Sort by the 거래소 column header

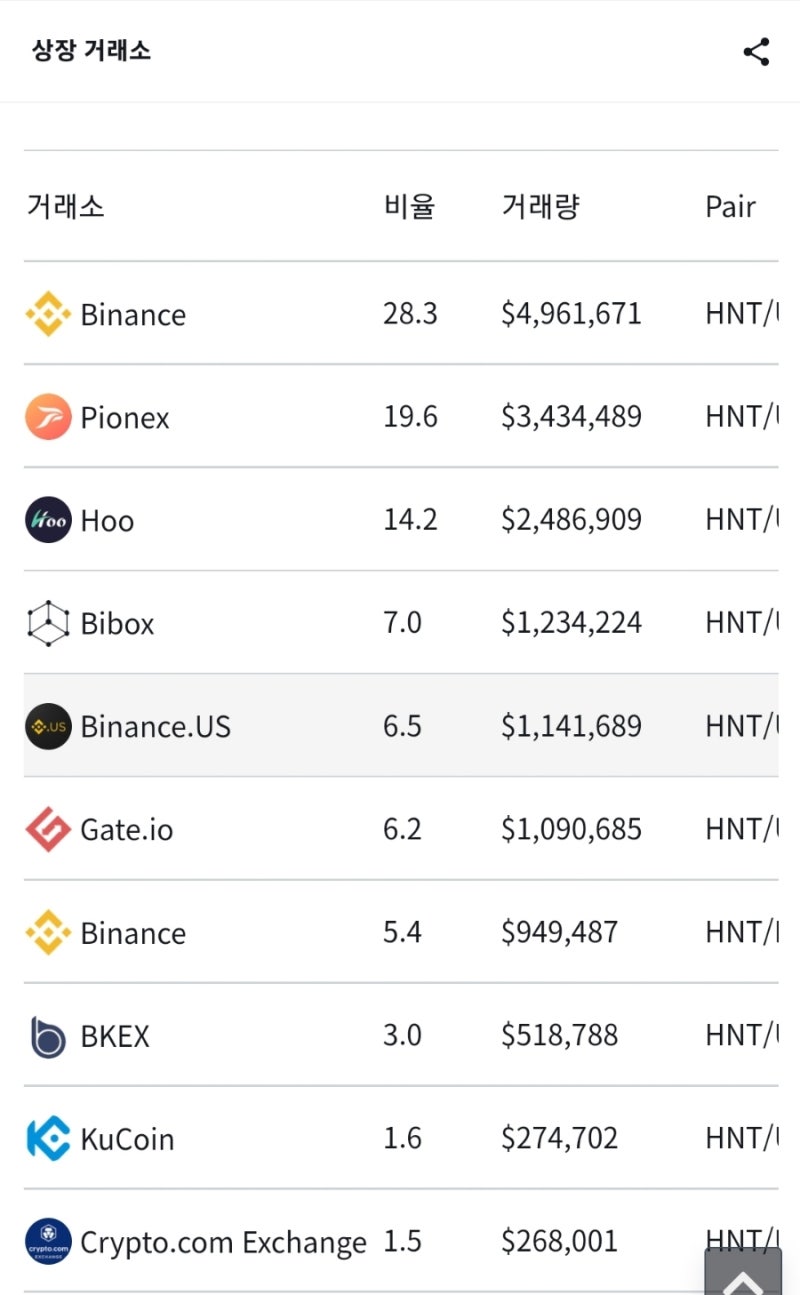[65, 207]
